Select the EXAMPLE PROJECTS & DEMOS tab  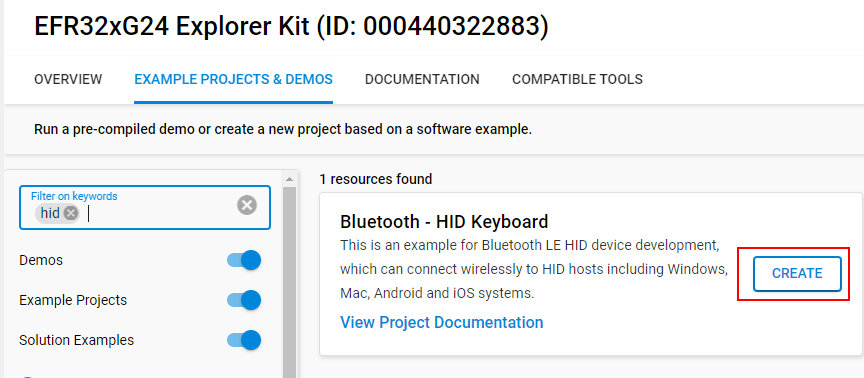(x=234, y=79)
